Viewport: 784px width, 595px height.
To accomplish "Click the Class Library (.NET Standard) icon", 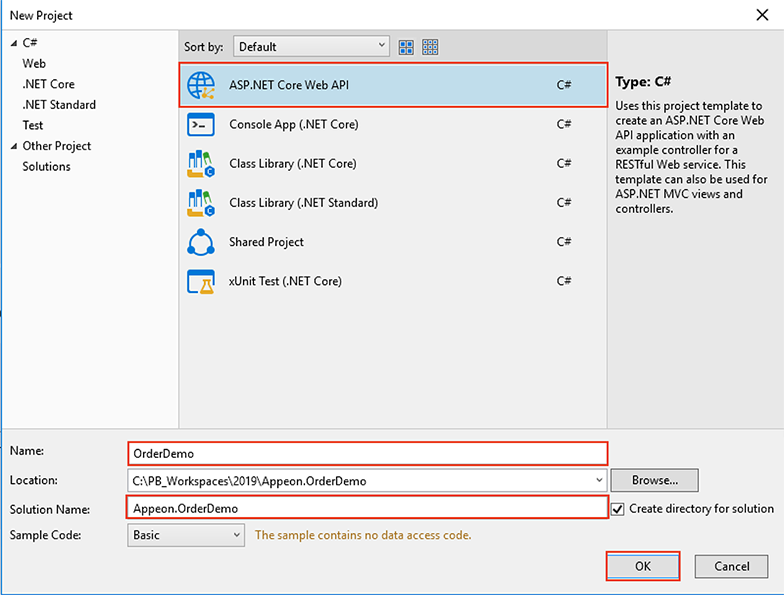I will point(201,203).
